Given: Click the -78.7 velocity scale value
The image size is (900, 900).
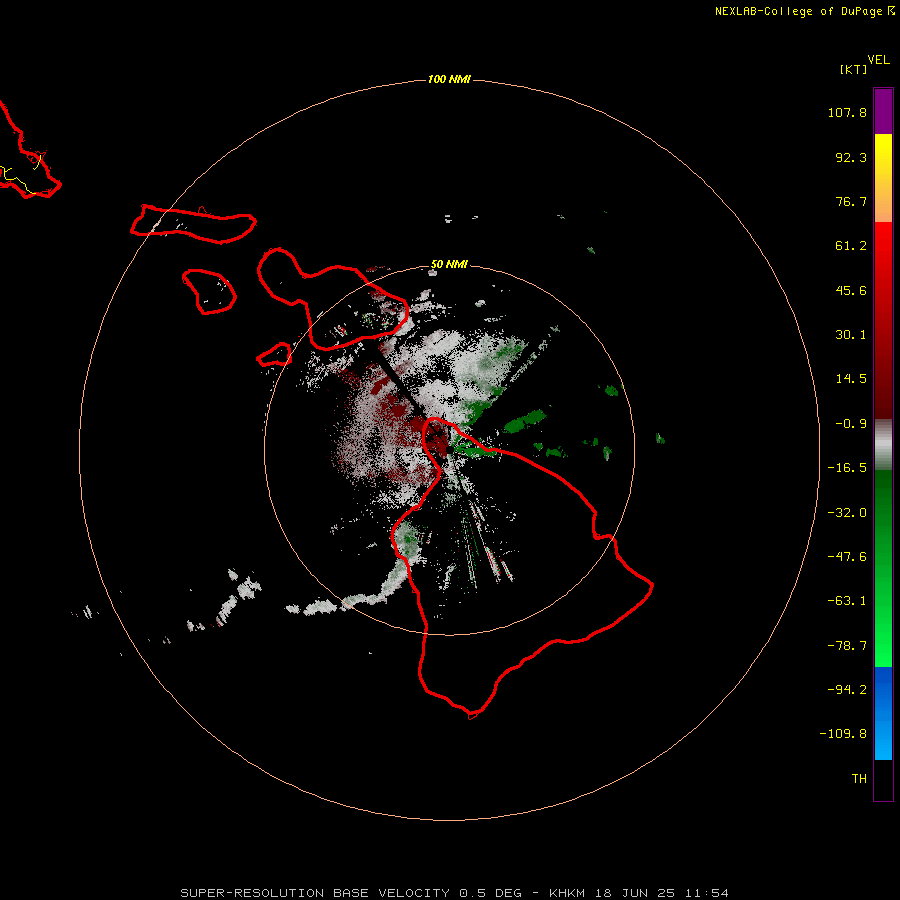Looking at the screenshot, I should [x=847, y=646].
